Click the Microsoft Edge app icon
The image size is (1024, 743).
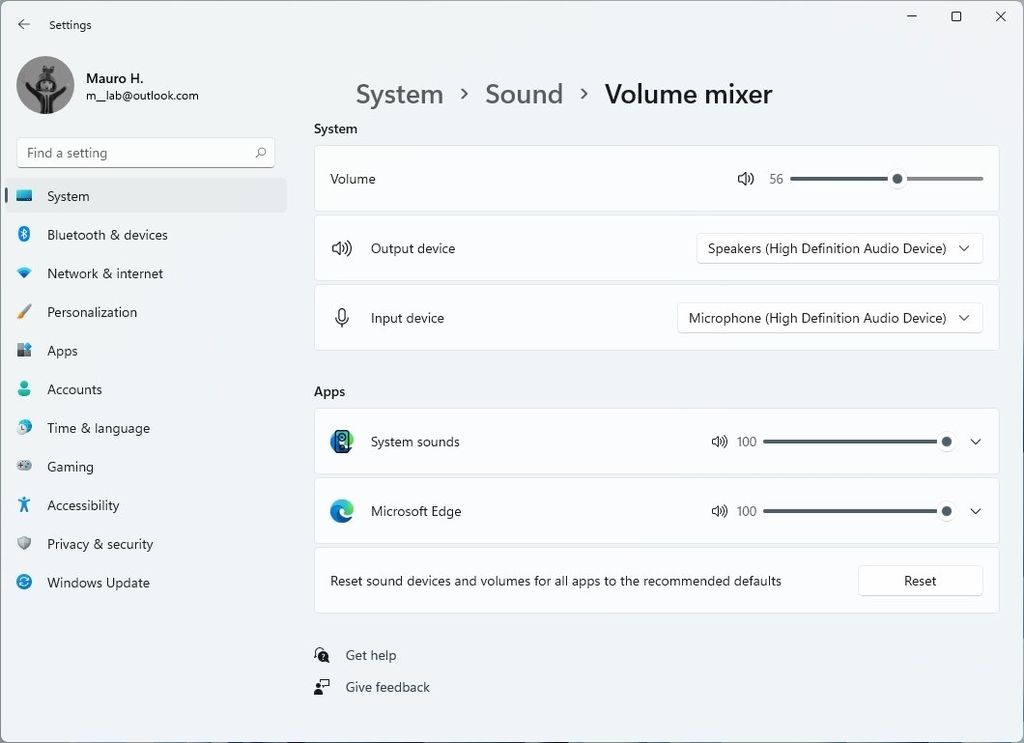point(342,511)
